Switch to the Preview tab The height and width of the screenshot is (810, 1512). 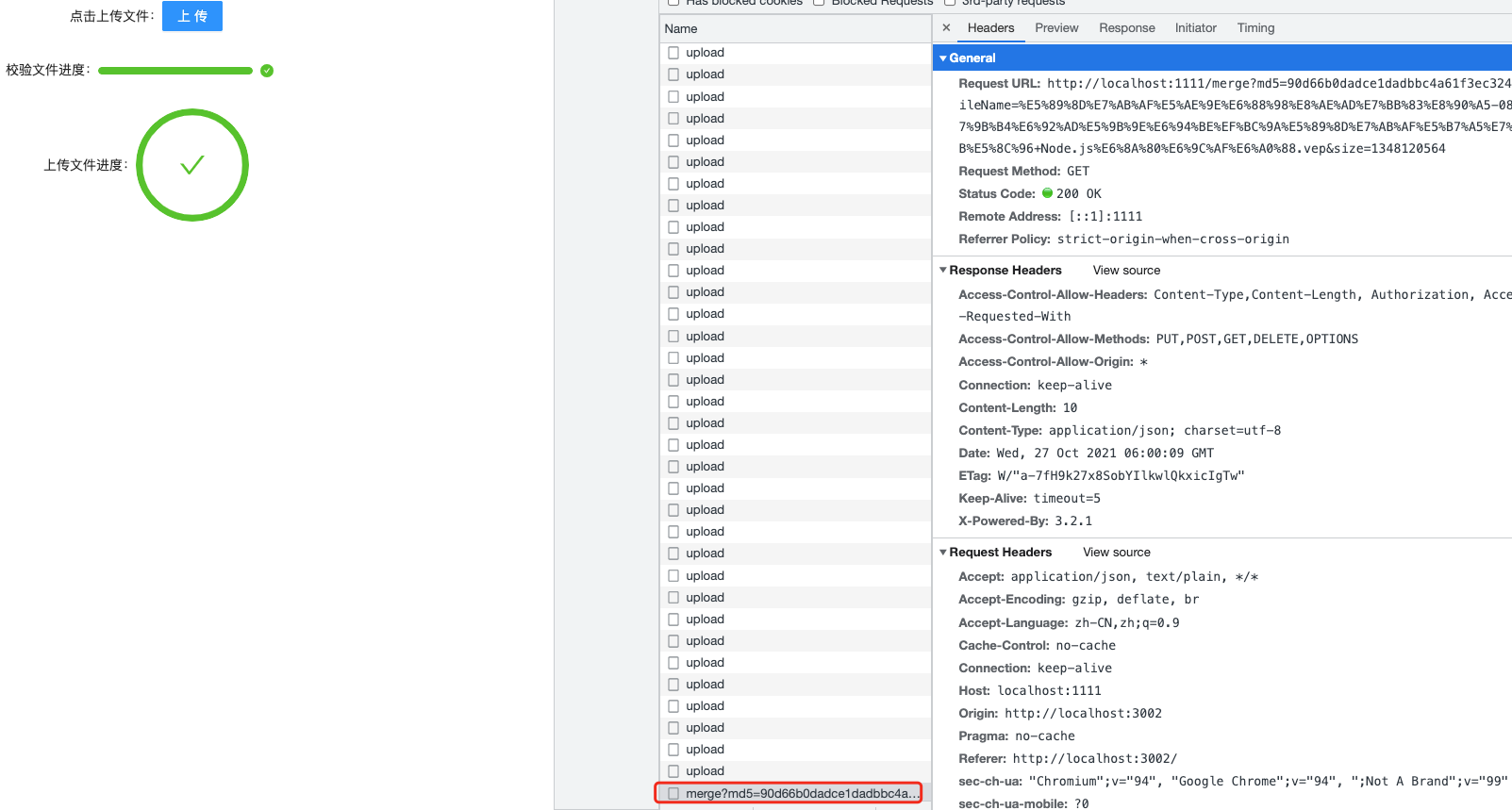(1056, 28)
